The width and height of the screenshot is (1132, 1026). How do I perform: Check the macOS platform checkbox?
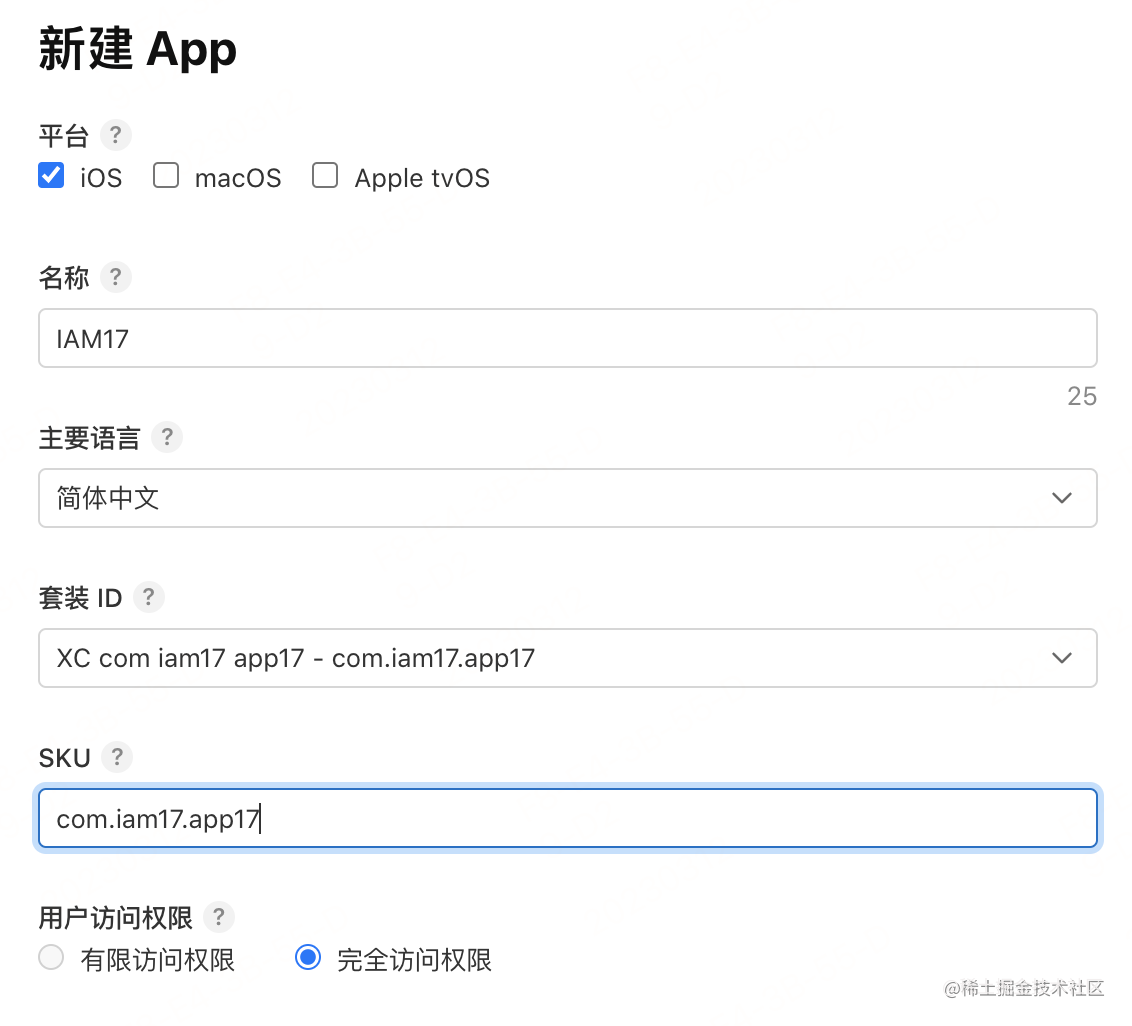pos(166,175)
